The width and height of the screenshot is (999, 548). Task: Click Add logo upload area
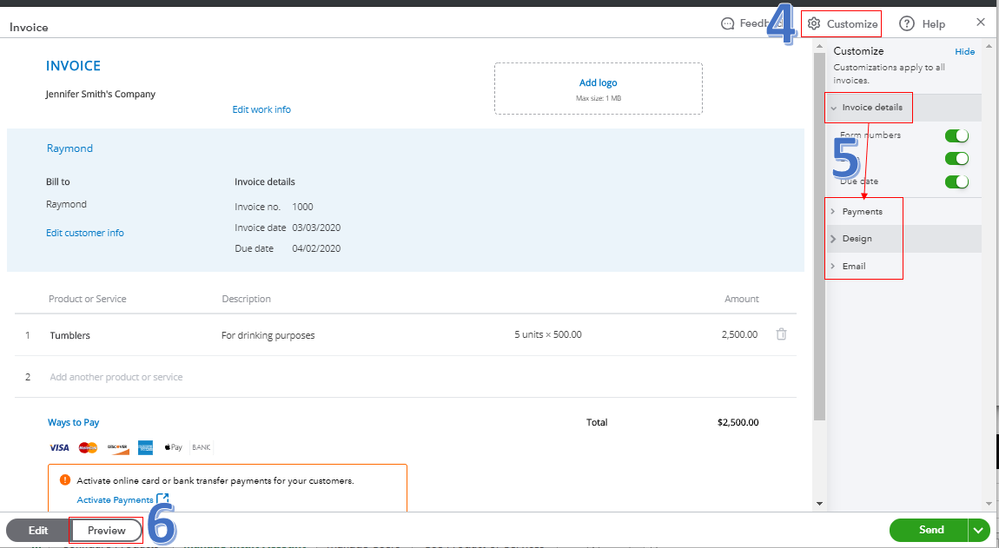[598, 89]
